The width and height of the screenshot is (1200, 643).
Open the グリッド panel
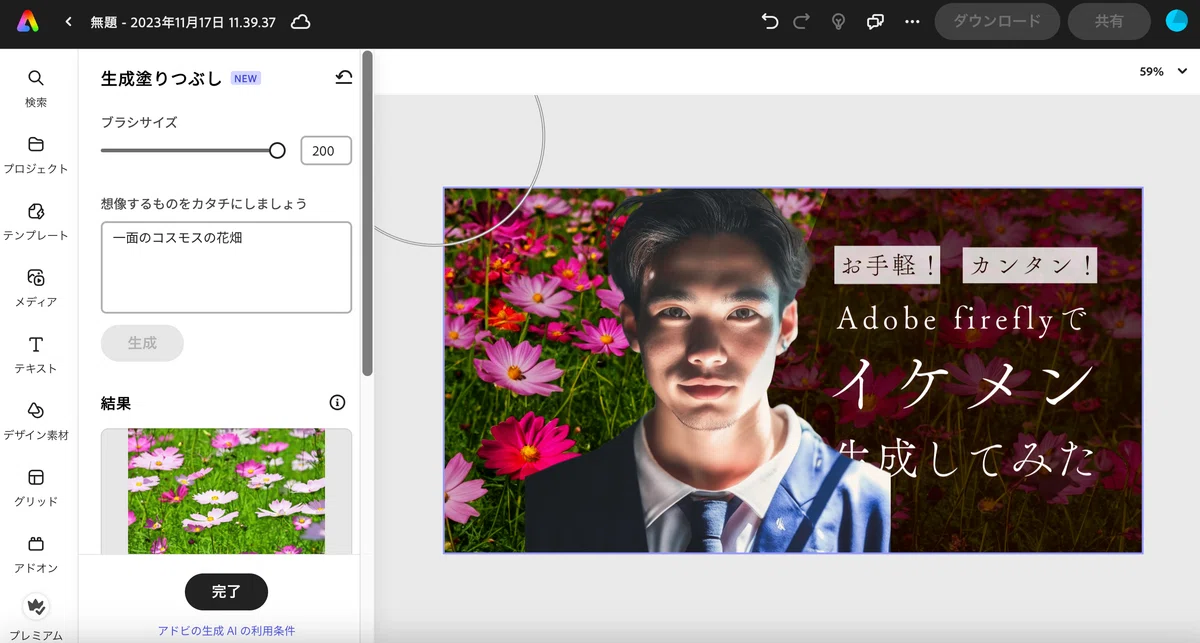pyautogui.click(x=36, y=488)
